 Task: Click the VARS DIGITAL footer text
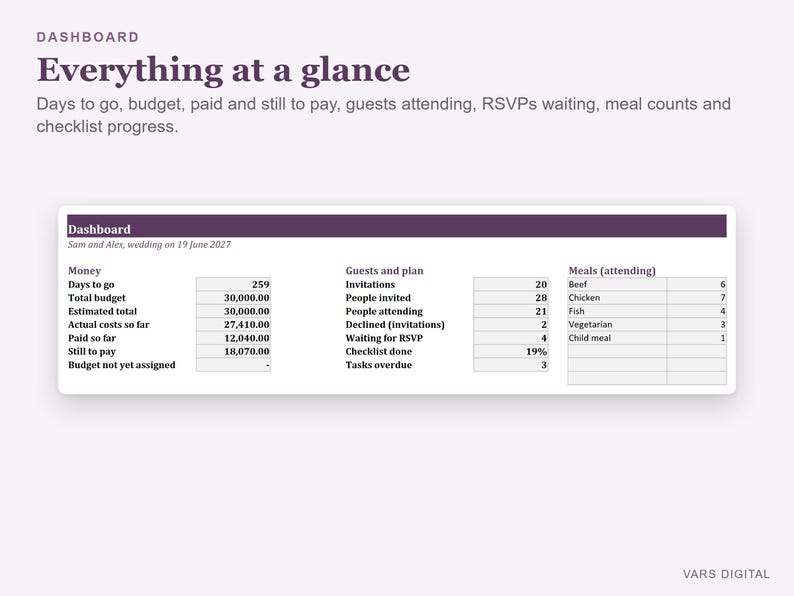(x=726, y=574)
